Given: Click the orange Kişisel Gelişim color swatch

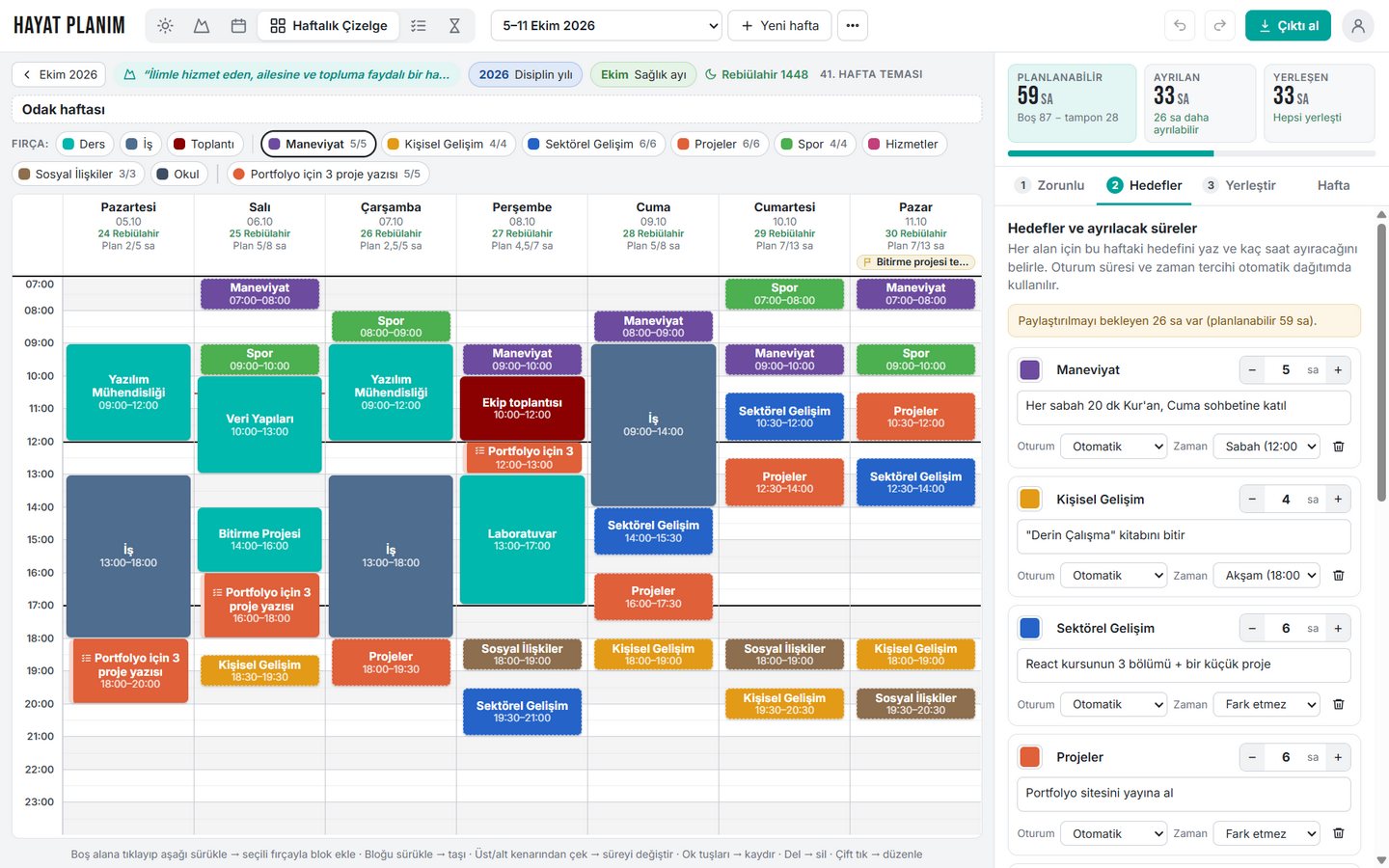Looking at the screenshot, I should tap(1030, 500).
